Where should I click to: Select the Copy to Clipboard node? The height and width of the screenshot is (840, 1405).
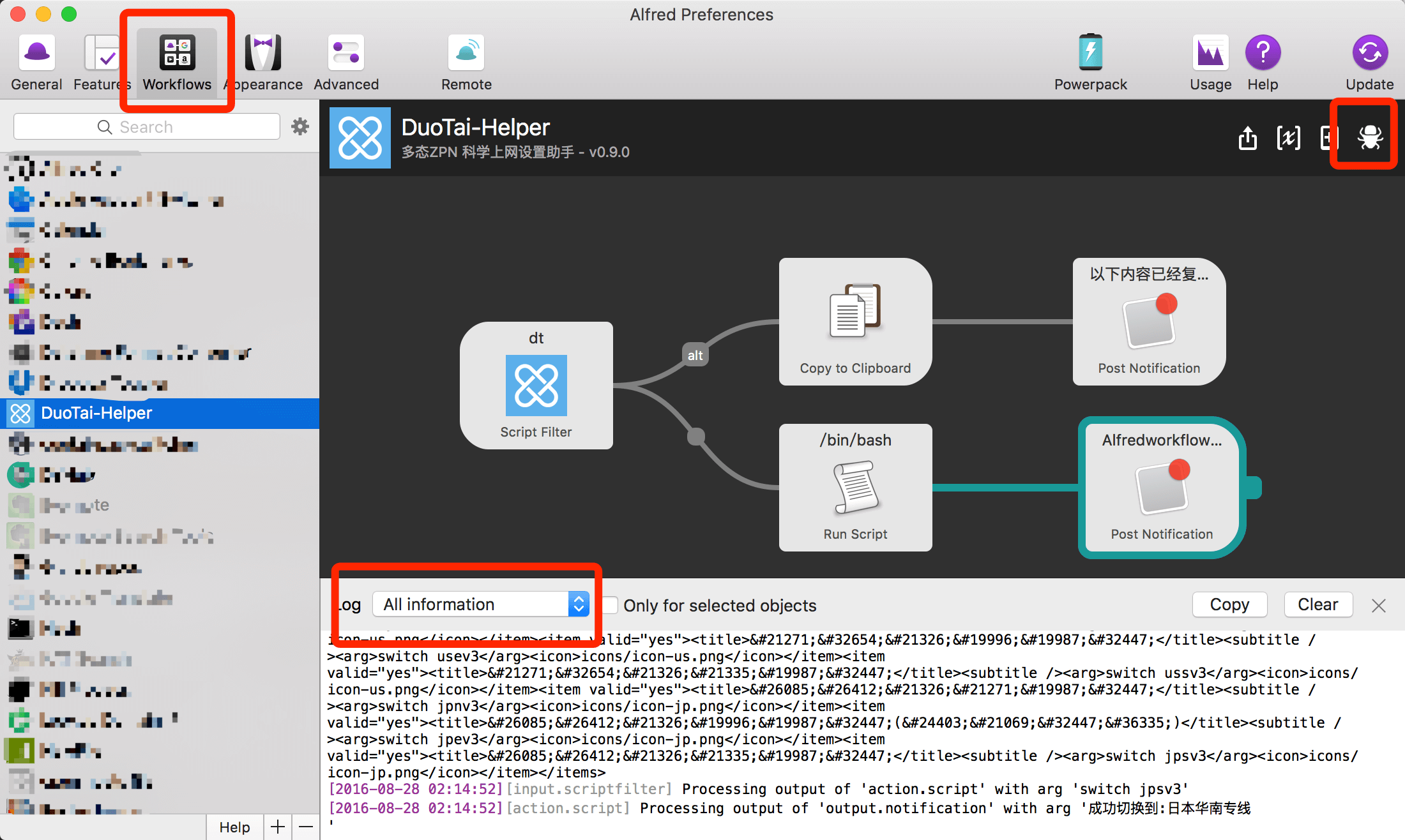point(855,322)
